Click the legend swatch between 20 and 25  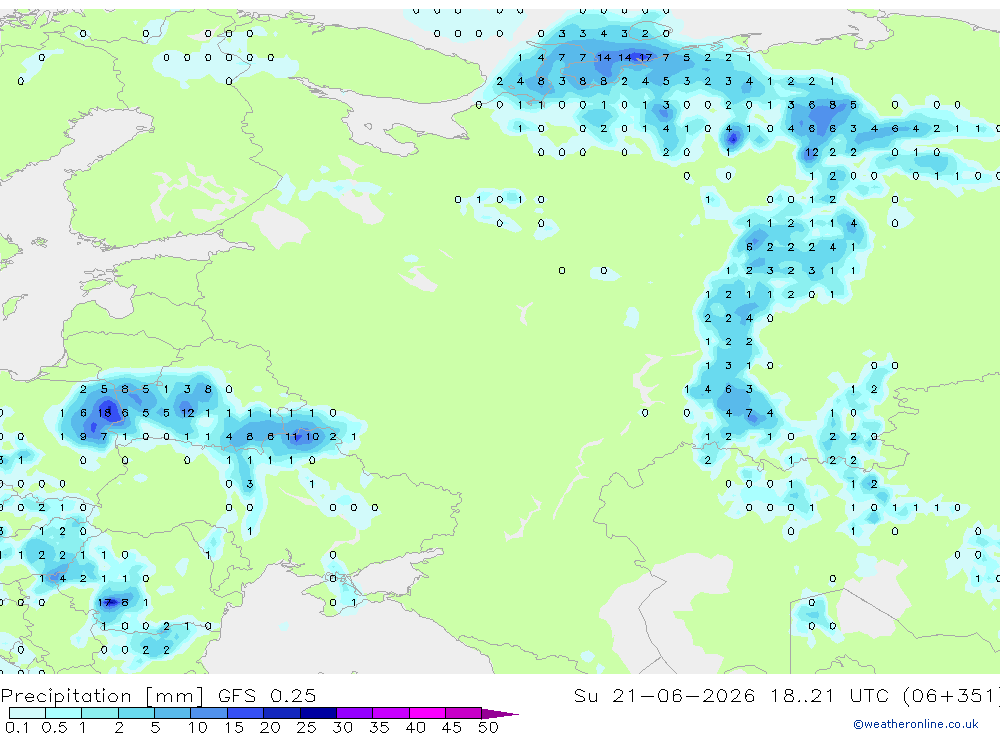[x=282, y=713]
